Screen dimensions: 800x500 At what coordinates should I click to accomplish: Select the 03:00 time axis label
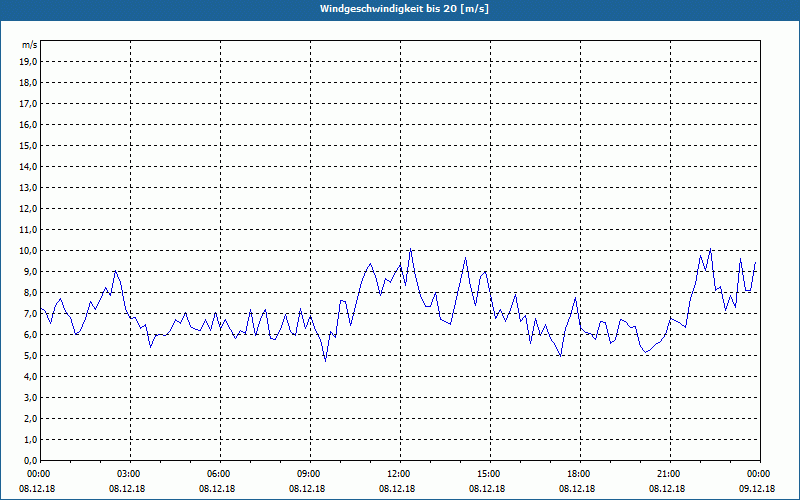point(128,474)
